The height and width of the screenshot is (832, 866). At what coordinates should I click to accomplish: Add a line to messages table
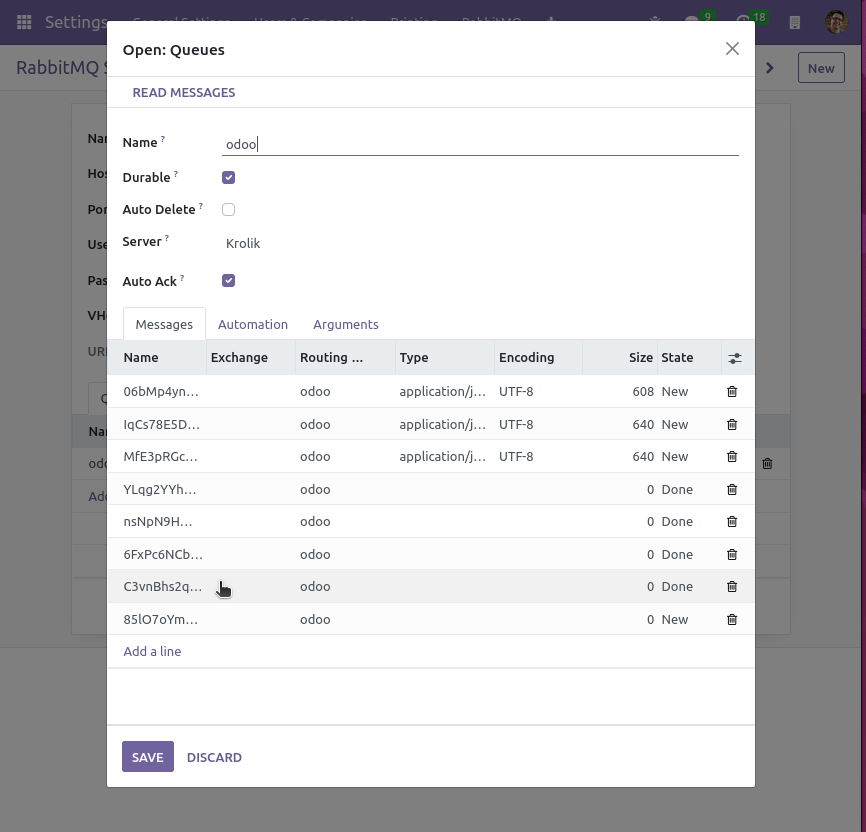[152, 651]
